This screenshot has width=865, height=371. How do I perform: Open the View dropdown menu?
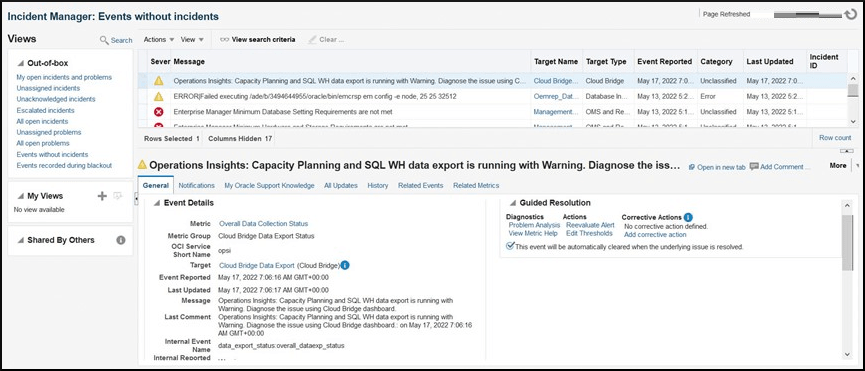click(193, 40)
